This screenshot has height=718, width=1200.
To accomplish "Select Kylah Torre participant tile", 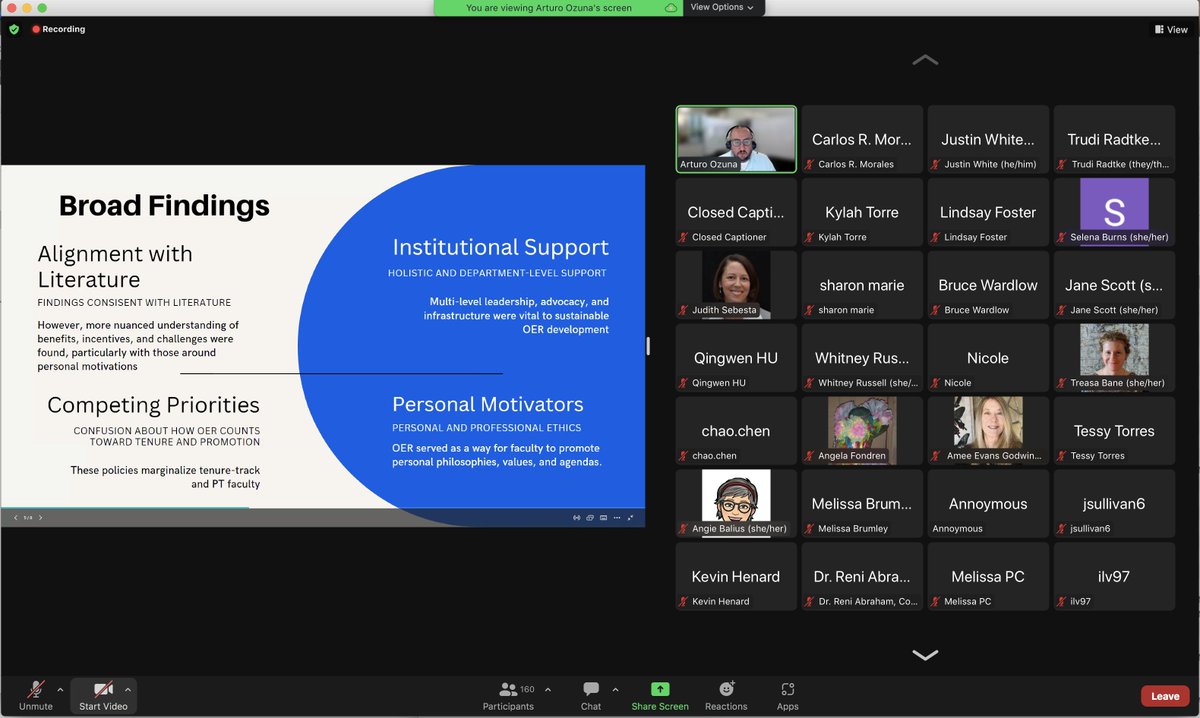I will (x=862, y=212).
